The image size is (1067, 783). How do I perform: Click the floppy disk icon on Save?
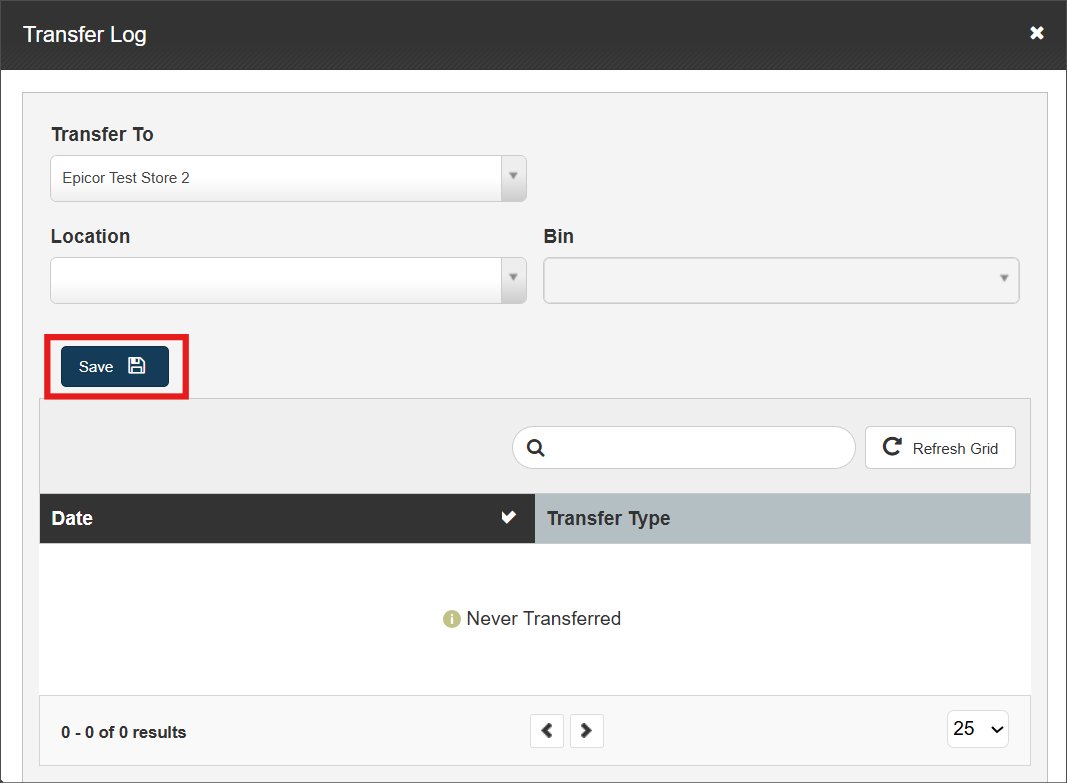pyautogui.click(x=137, y=366)
